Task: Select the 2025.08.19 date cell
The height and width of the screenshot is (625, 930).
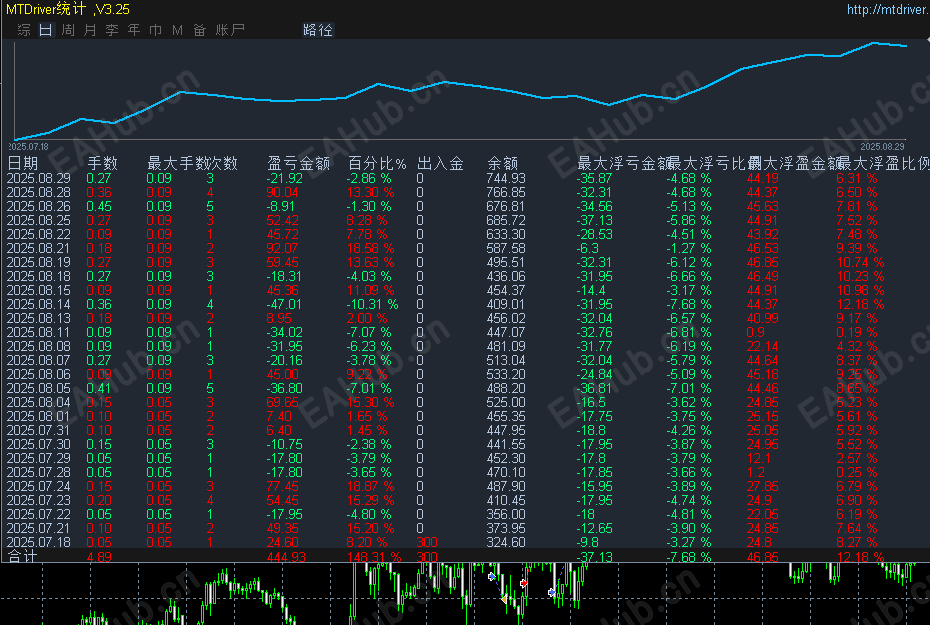Action: point(39,263)
